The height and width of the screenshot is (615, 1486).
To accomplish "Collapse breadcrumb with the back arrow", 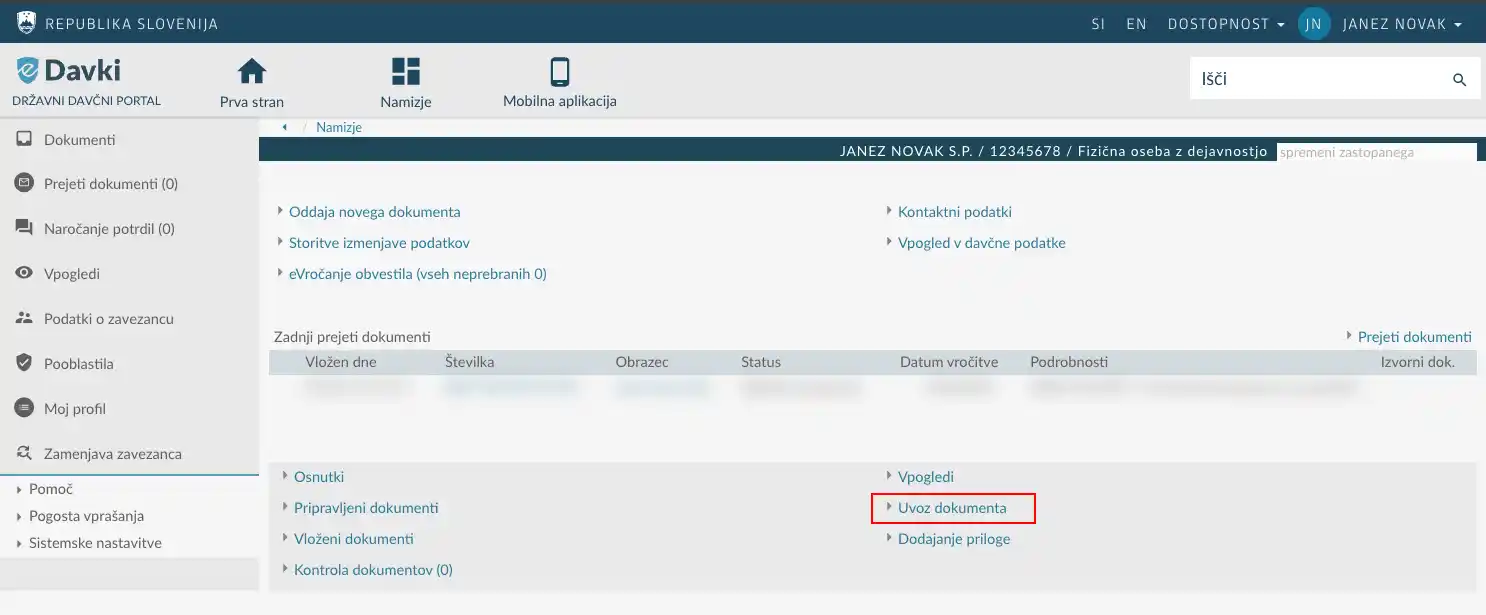I will 285,127.
